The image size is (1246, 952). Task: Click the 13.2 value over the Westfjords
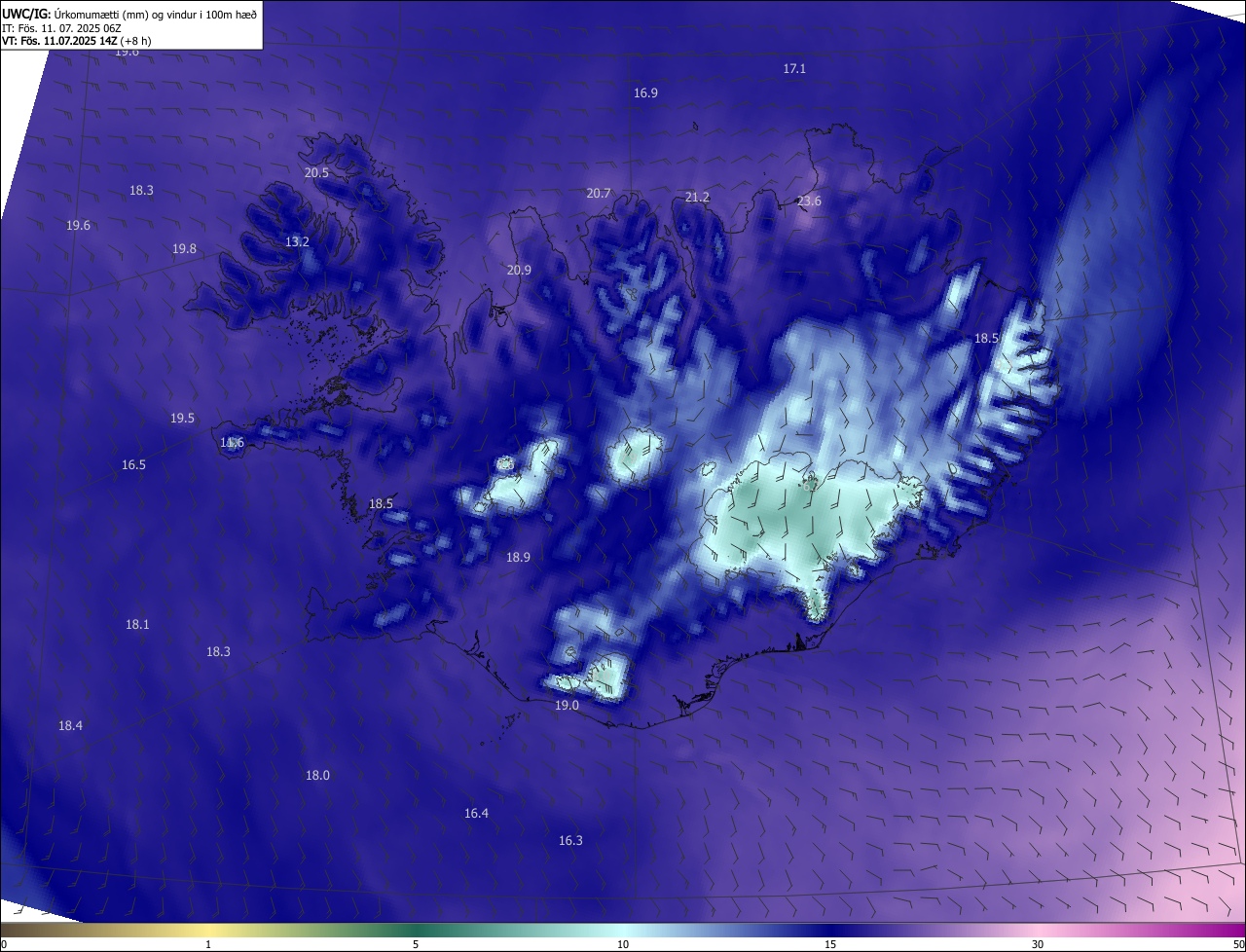297,242
